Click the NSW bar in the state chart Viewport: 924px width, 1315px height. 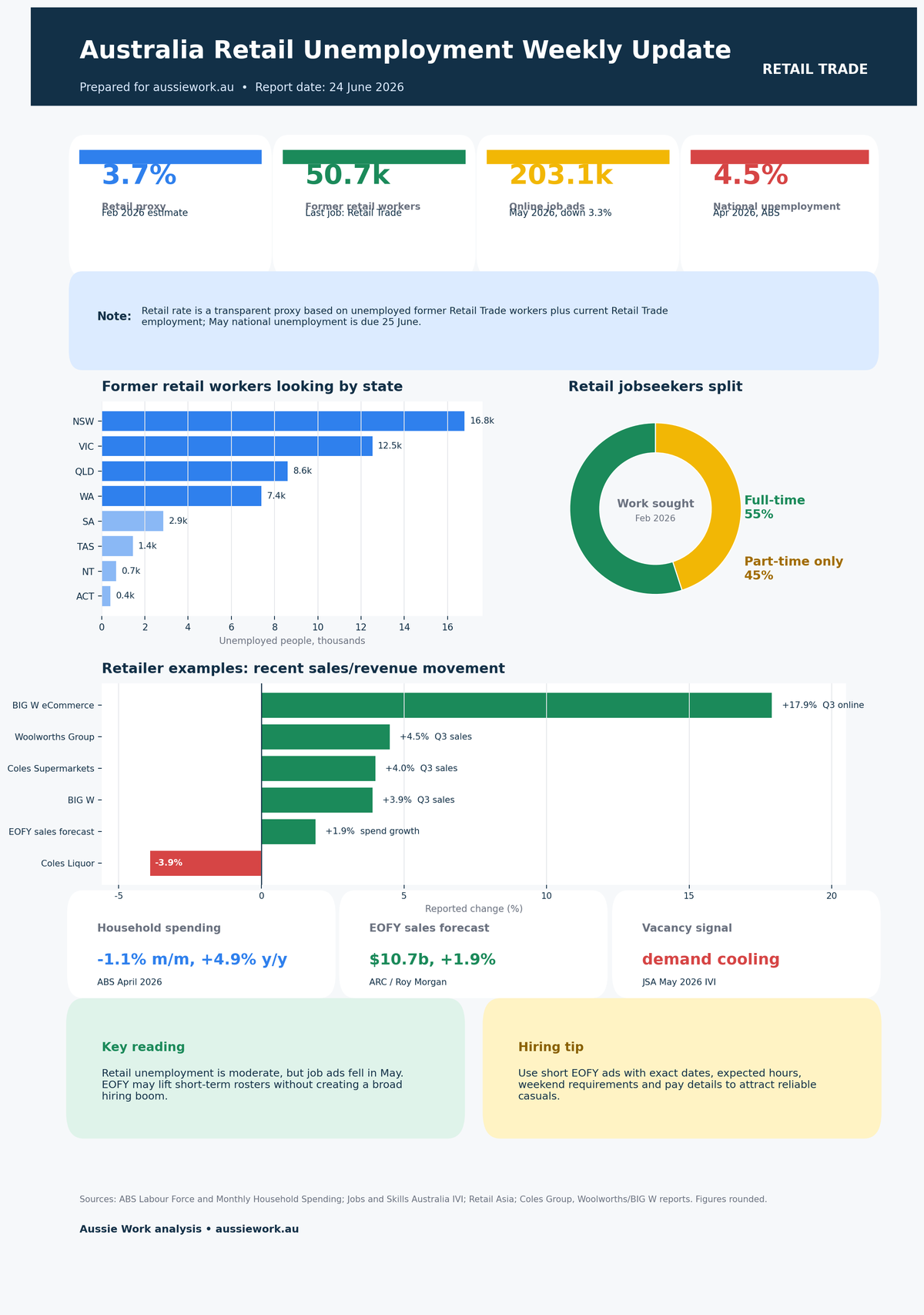click(283, 421)
